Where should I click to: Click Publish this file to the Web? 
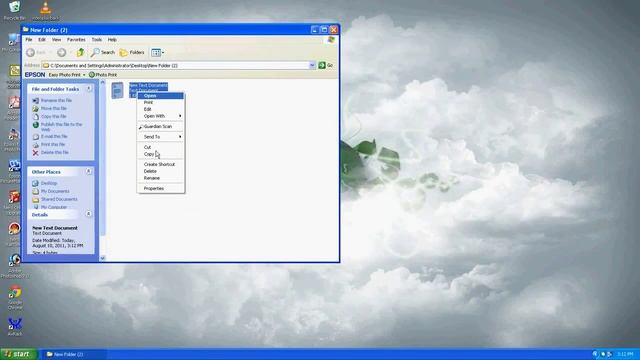(x=61, y=127)
